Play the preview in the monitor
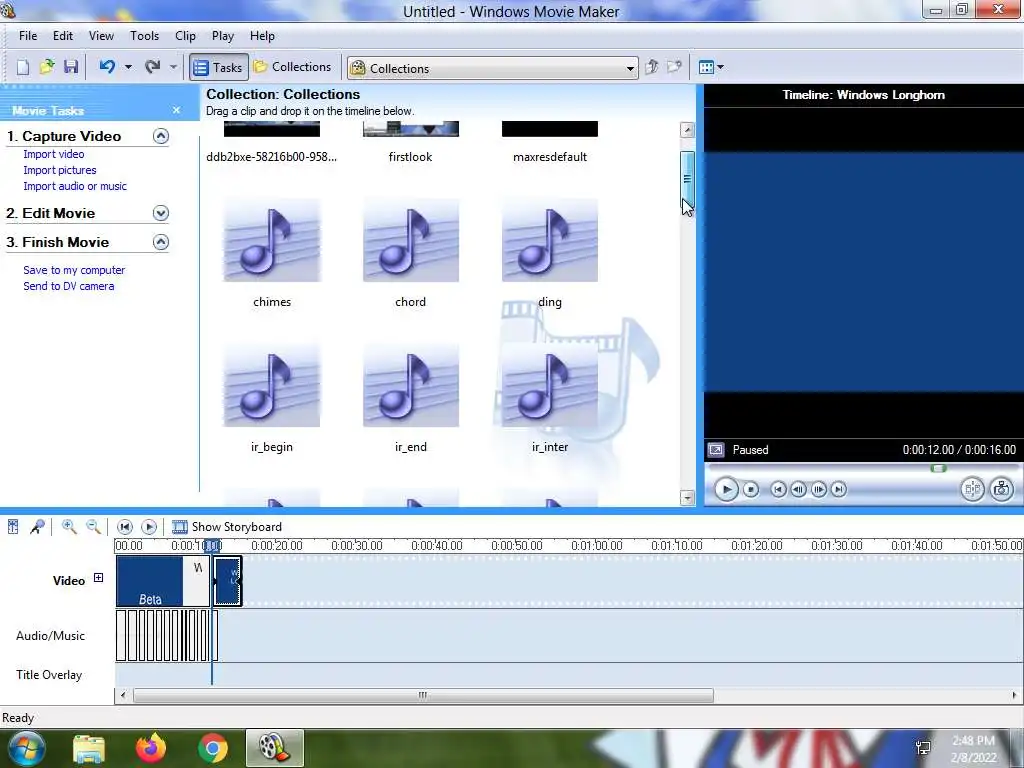The image size is (1024, 768). point(726,489)
